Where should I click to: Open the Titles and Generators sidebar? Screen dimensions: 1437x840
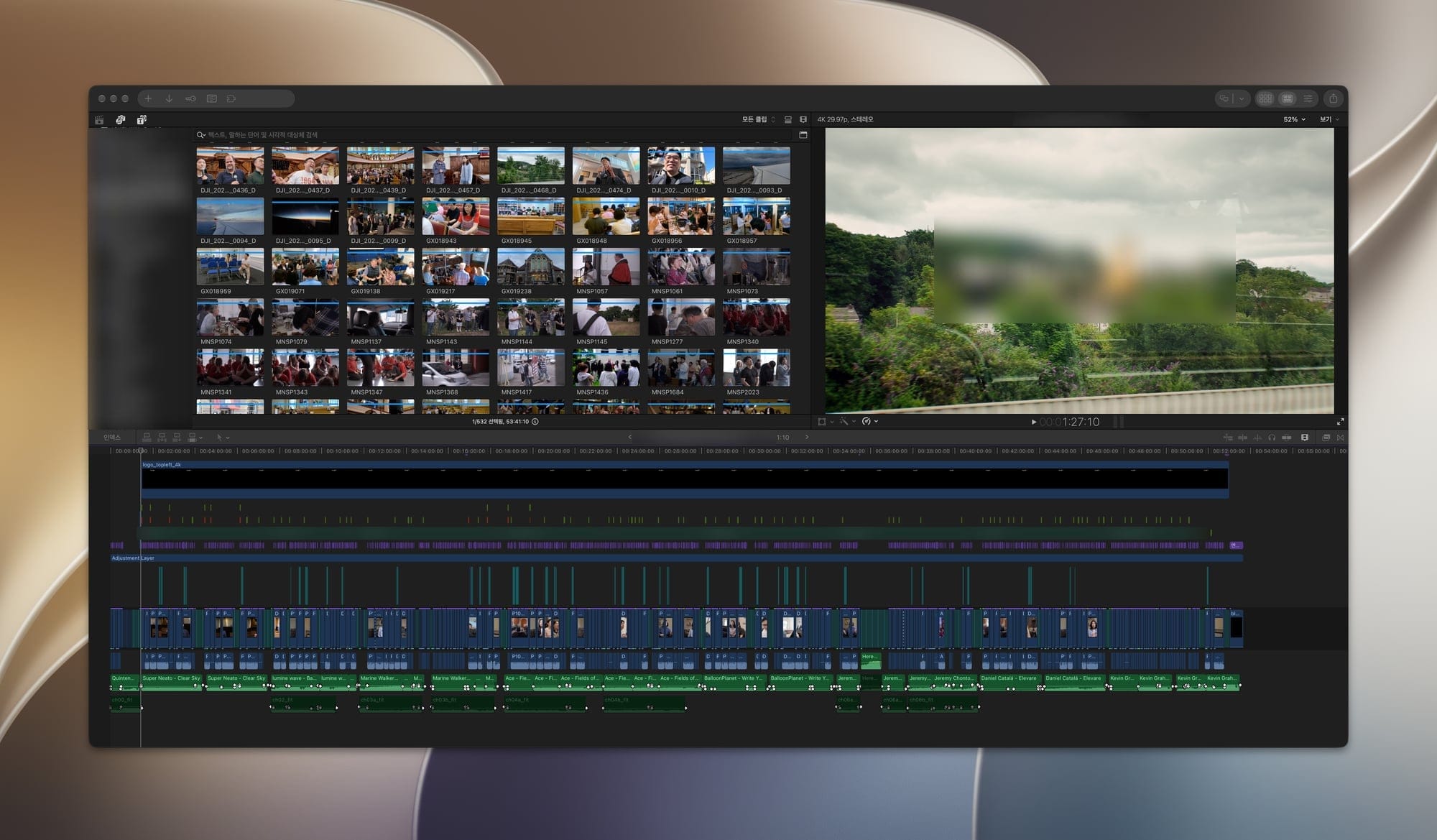(x=142, y=119)
